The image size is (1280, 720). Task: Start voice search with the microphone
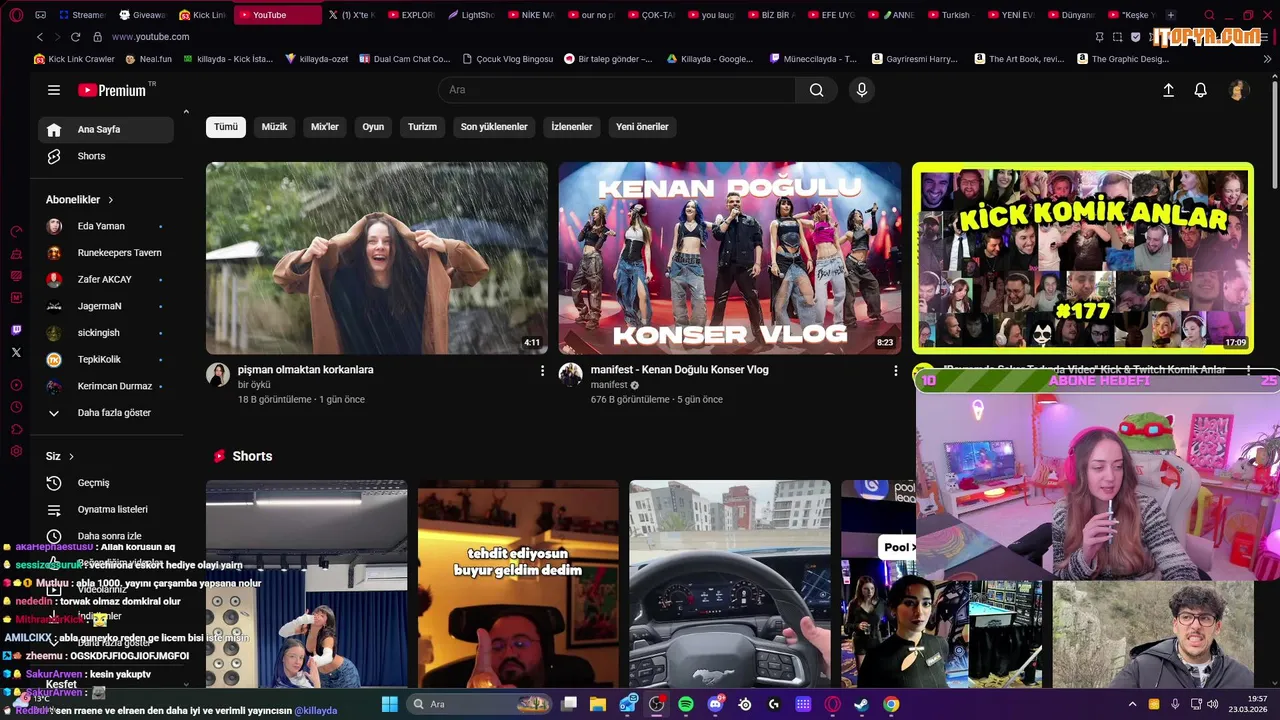pyautogui.click(x=862, y=90)
